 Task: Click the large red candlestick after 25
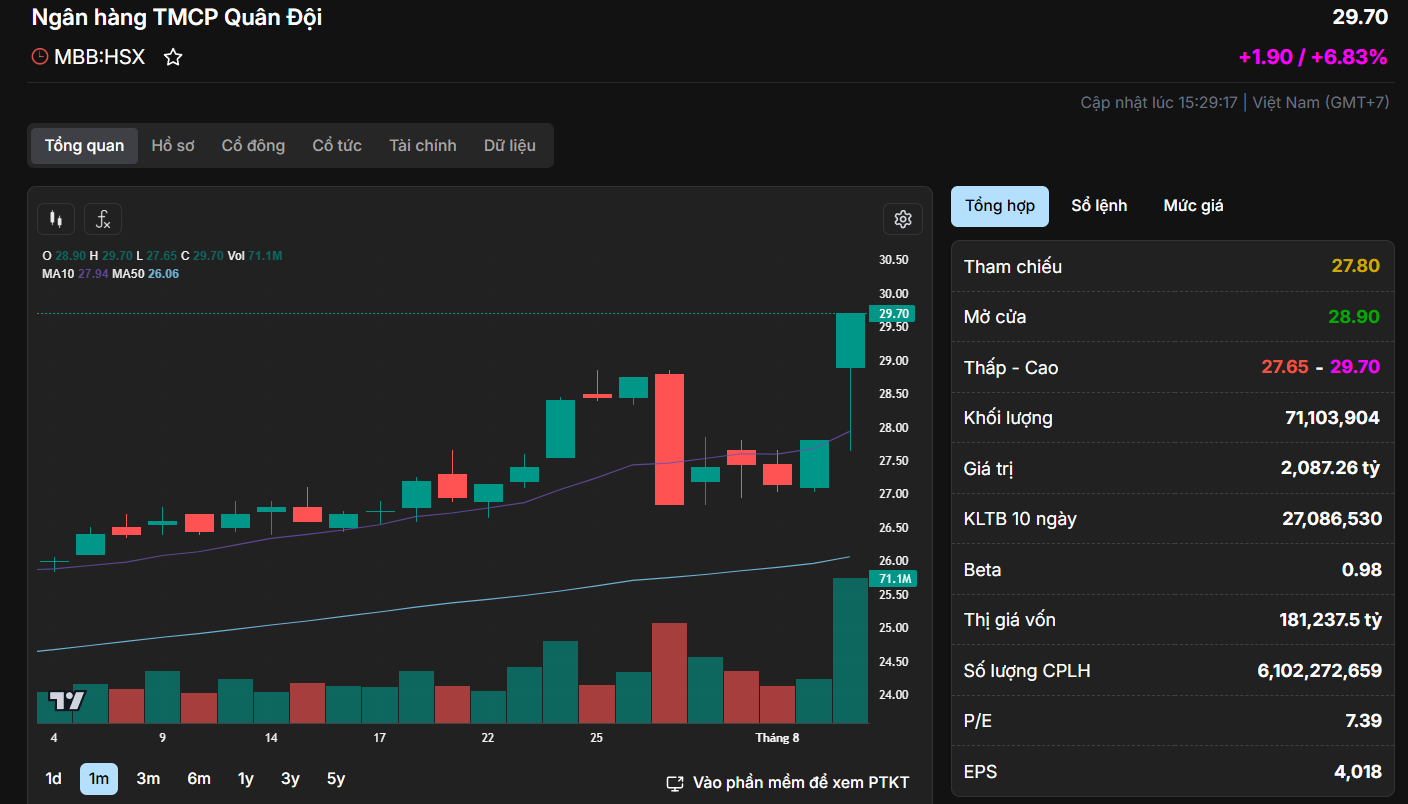click(x=670, y=439)
